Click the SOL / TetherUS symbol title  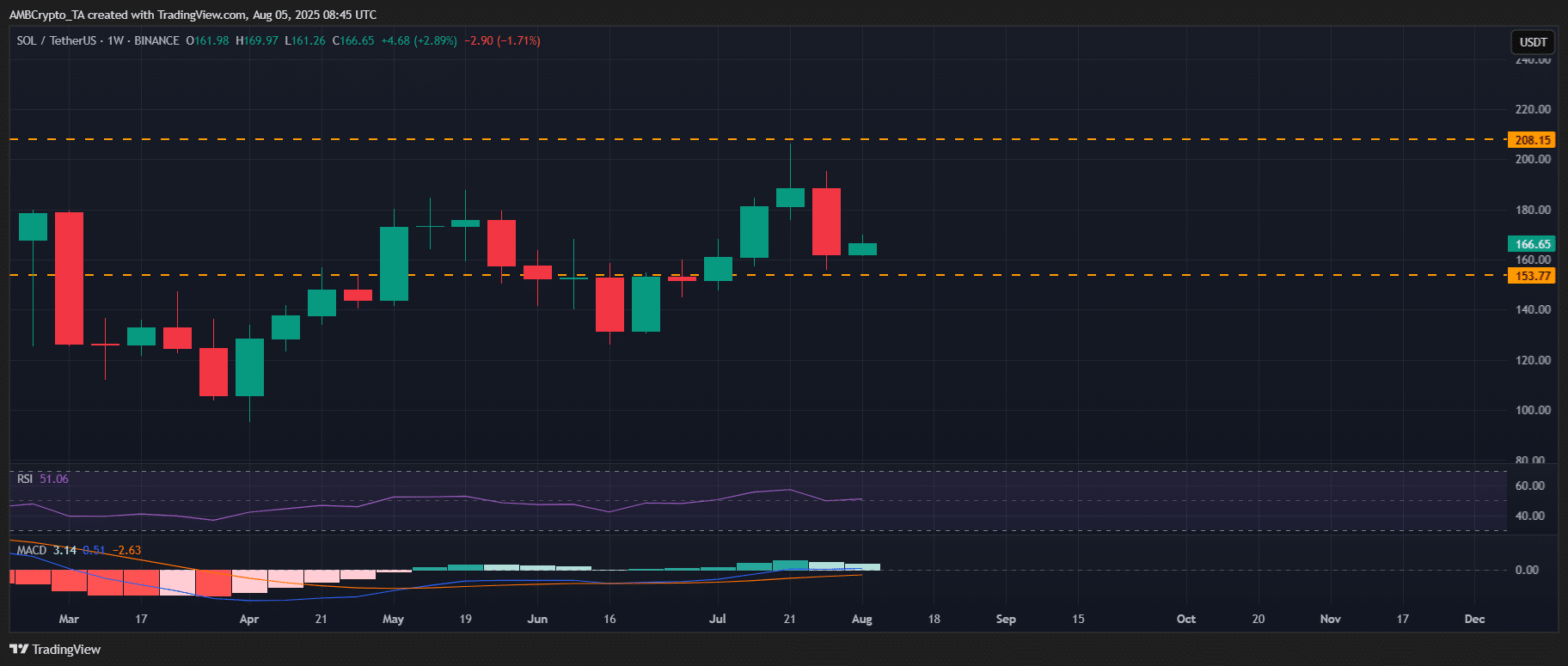(x=55, y=40)
